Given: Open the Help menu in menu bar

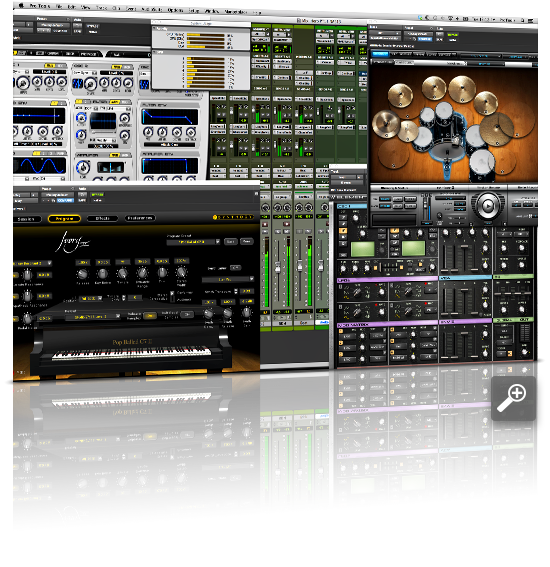Looking at the screenshot, I should tap(257, 12).
